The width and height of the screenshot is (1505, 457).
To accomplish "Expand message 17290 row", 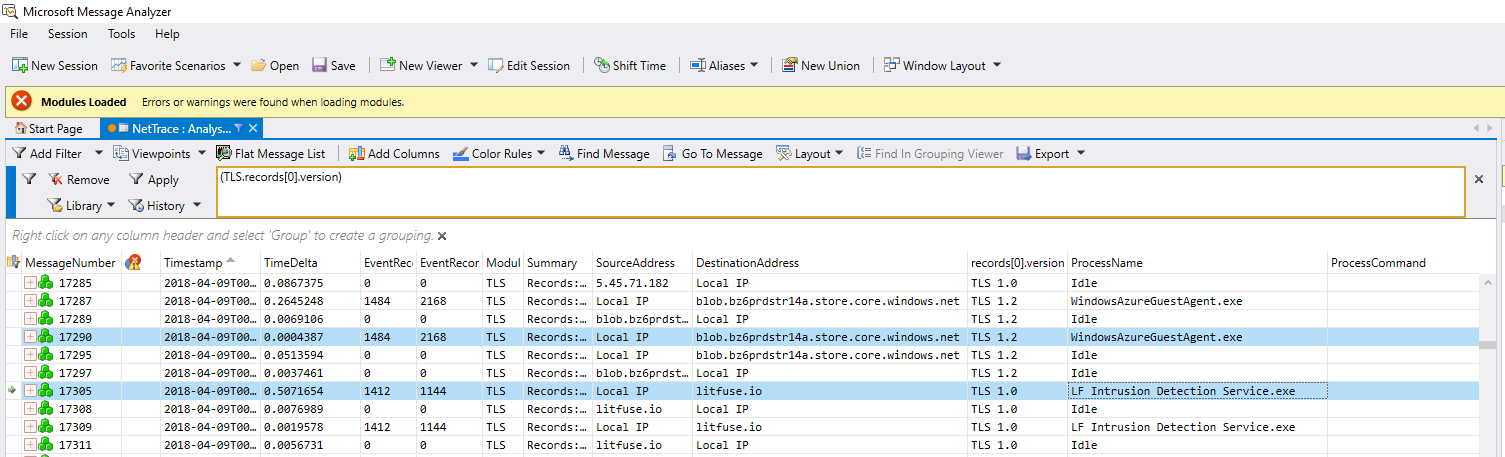I will (30, 337).
